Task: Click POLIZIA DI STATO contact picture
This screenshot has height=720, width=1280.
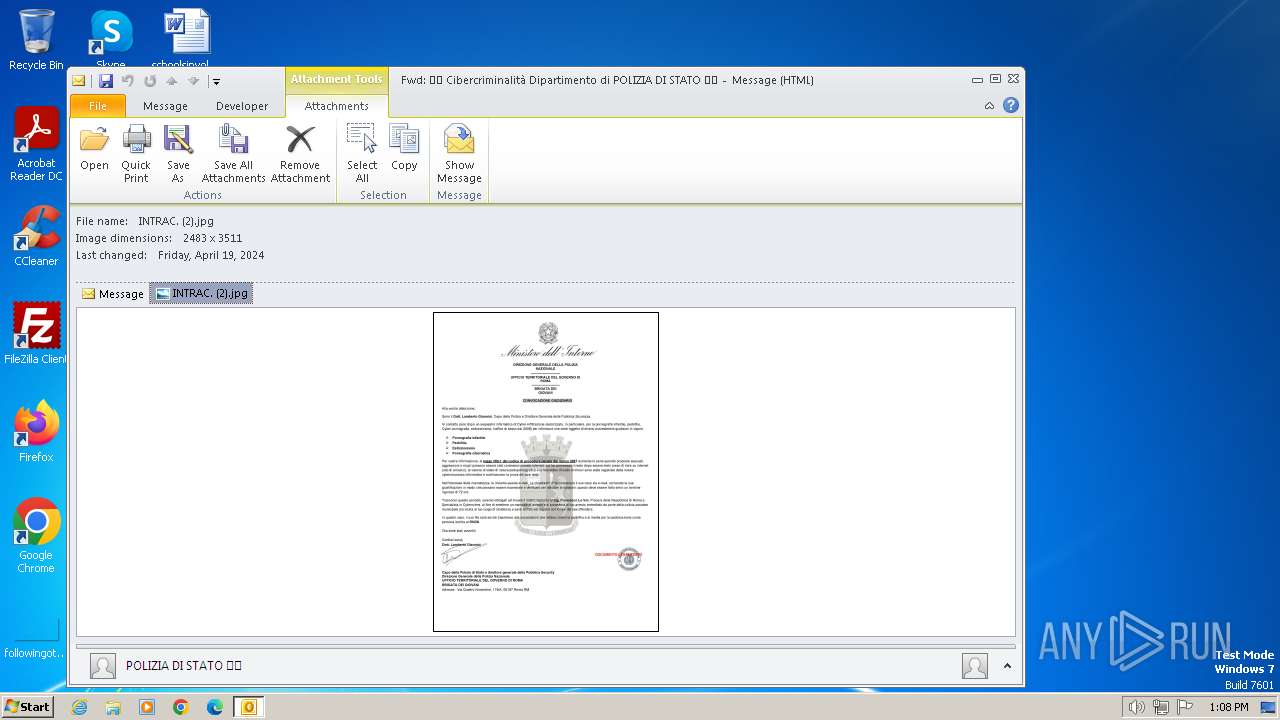Action: click(x=103, y=666)
